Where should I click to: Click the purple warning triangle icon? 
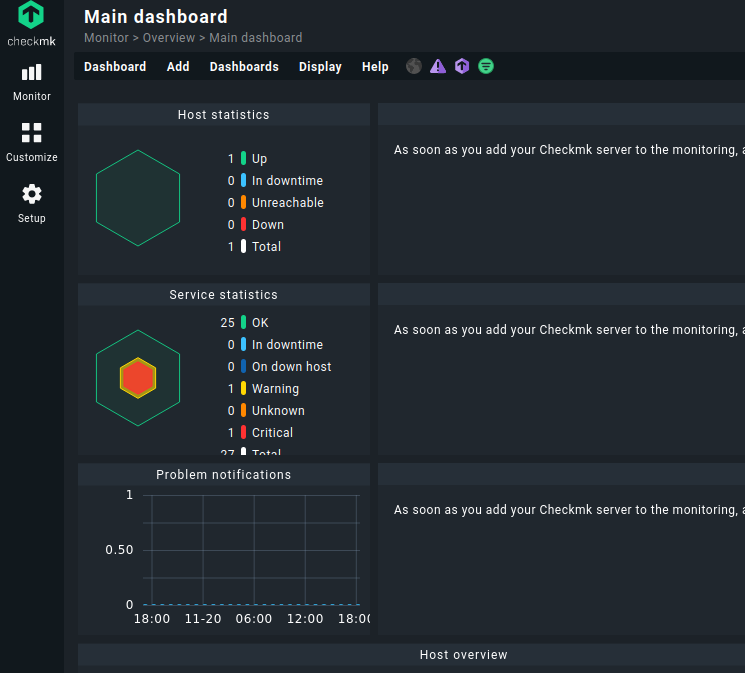coord(438,66)
